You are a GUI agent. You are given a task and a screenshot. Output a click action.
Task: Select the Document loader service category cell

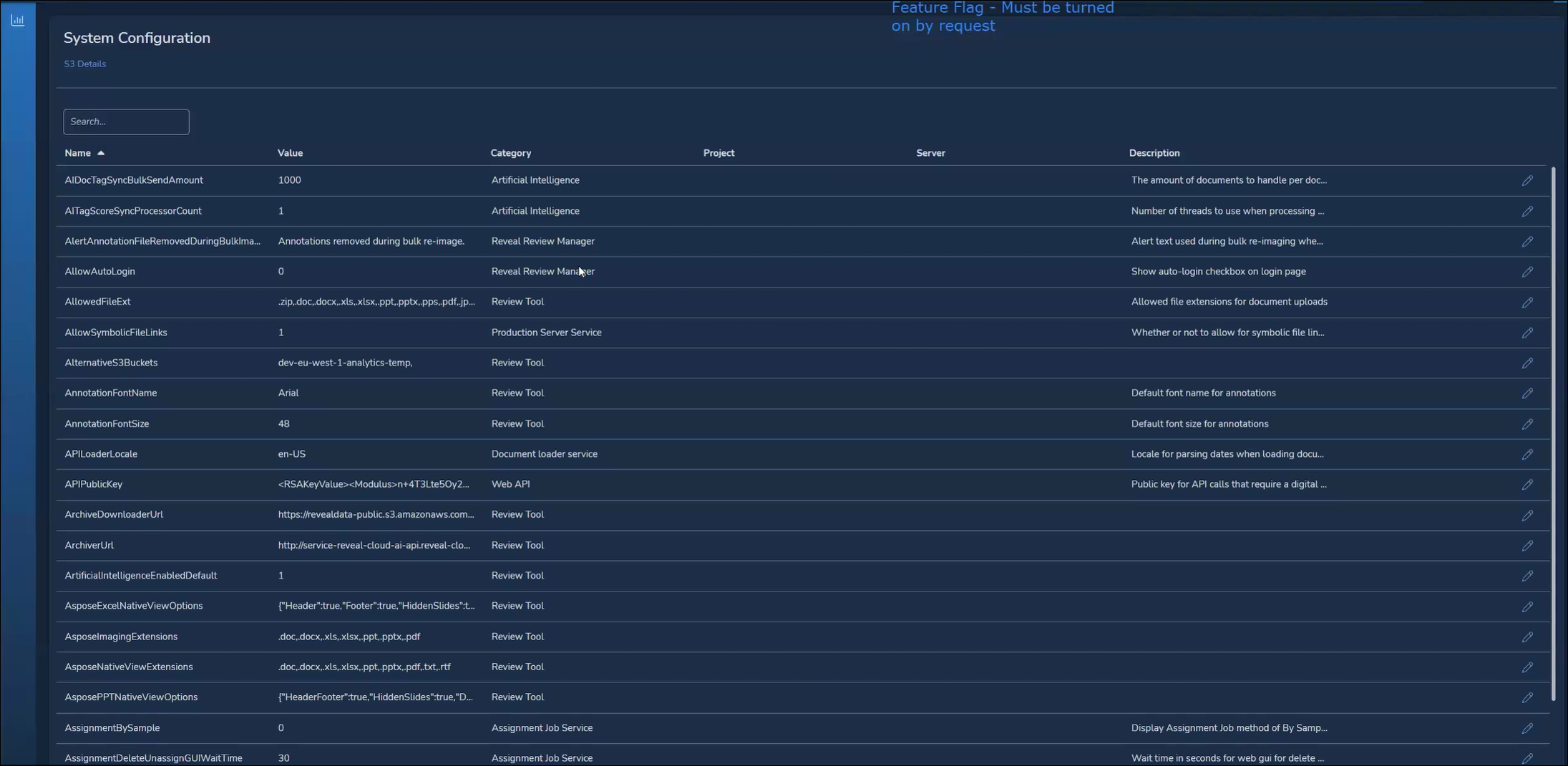[x=544, y=454]
